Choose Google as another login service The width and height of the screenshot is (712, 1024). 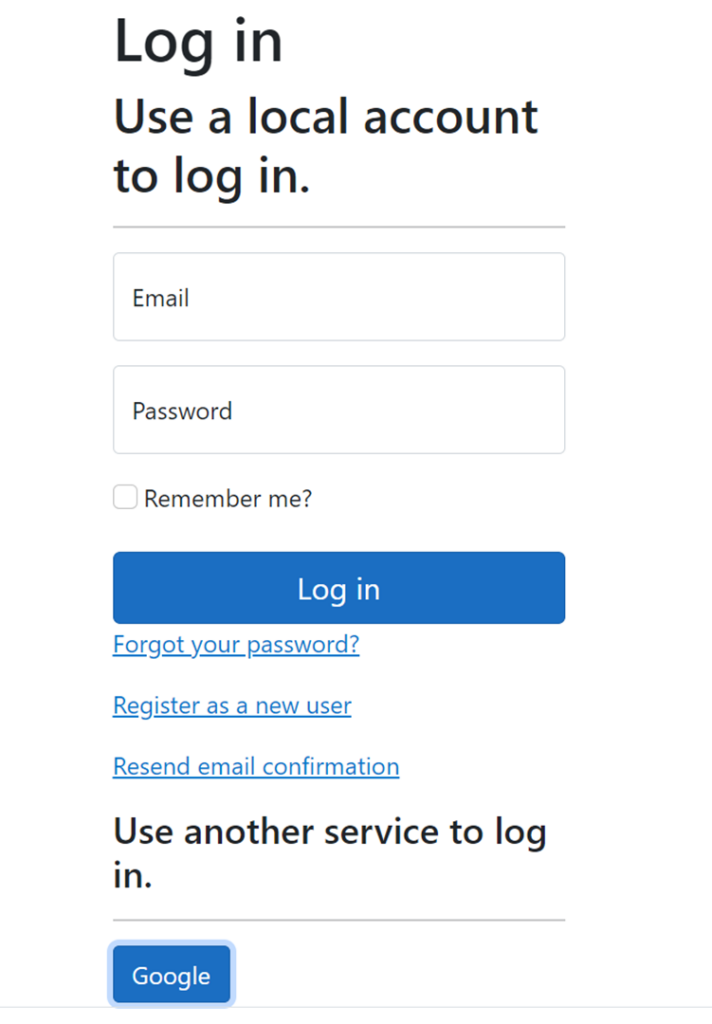[x=171, y=974]
